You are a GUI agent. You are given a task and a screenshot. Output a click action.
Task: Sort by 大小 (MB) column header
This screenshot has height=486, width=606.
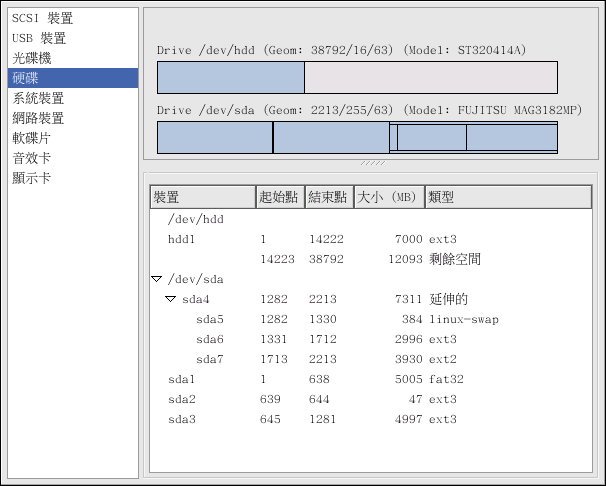point(389,197)
